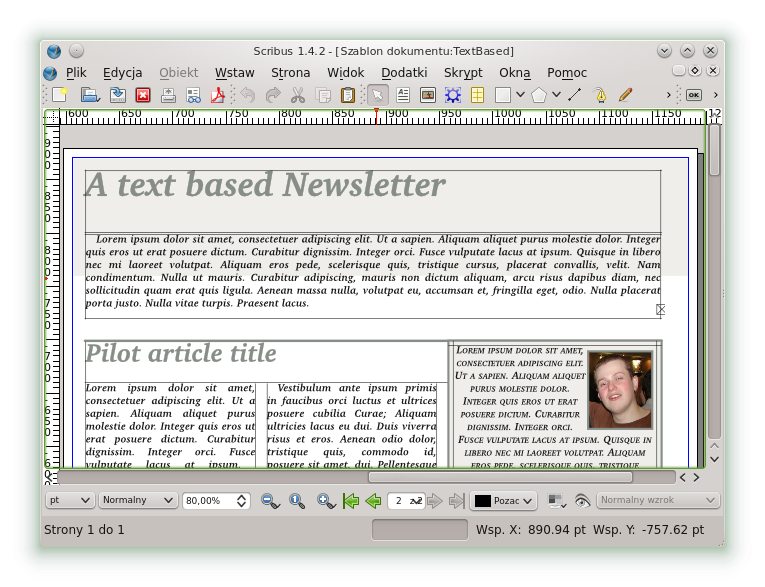Screen dimensions: 765x587
Task: Click the New document icon
Action: pos(60,95)
